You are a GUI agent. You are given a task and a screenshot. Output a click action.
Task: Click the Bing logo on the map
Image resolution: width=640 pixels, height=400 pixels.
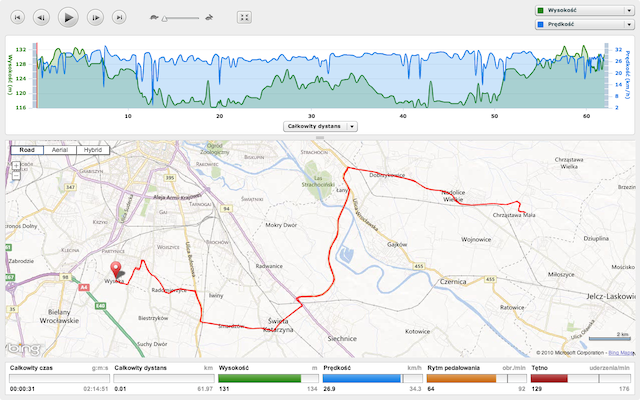24,349
